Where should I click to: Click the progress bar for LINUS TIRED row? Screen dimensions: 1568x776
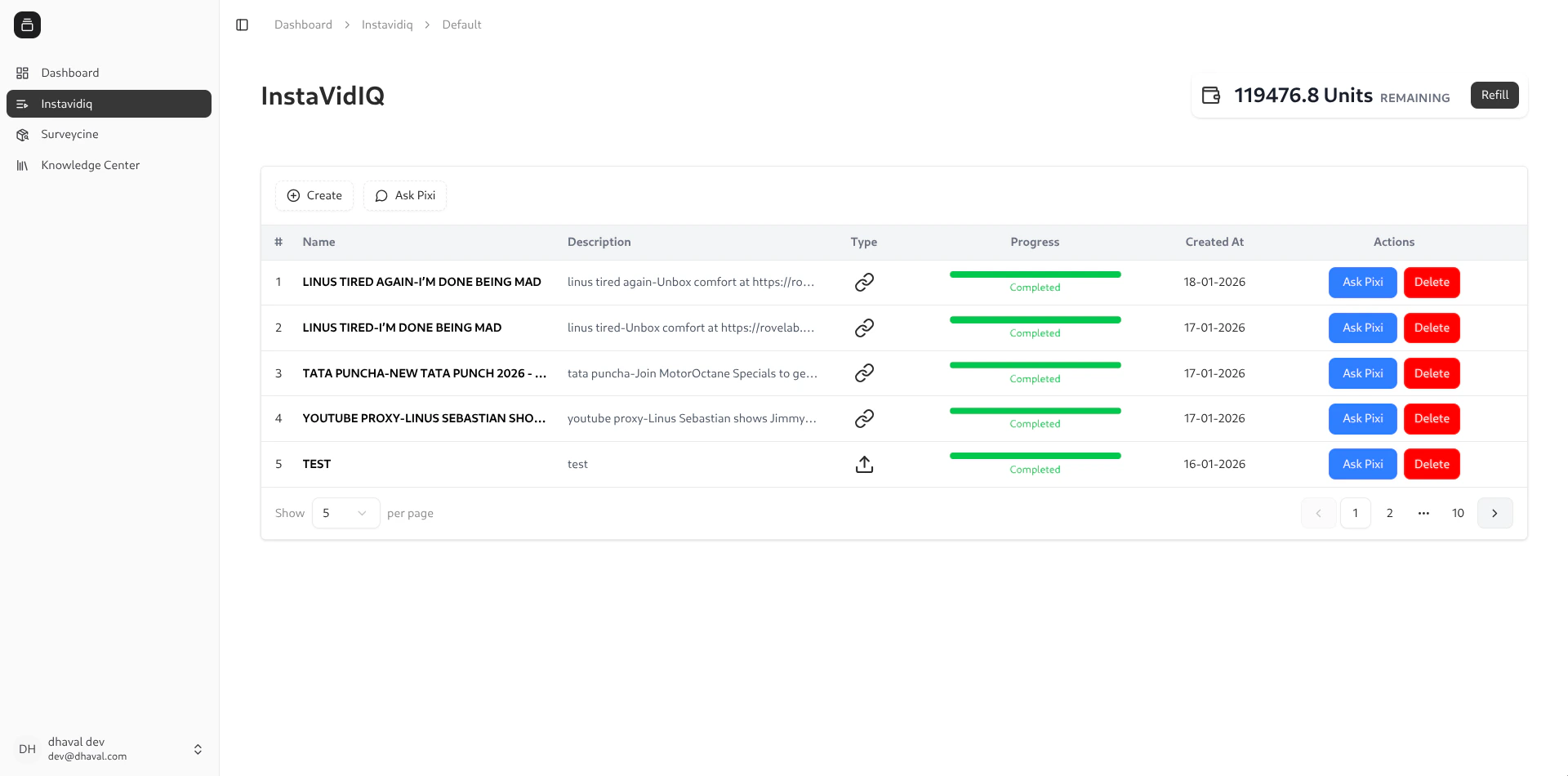click(1035, 319)
